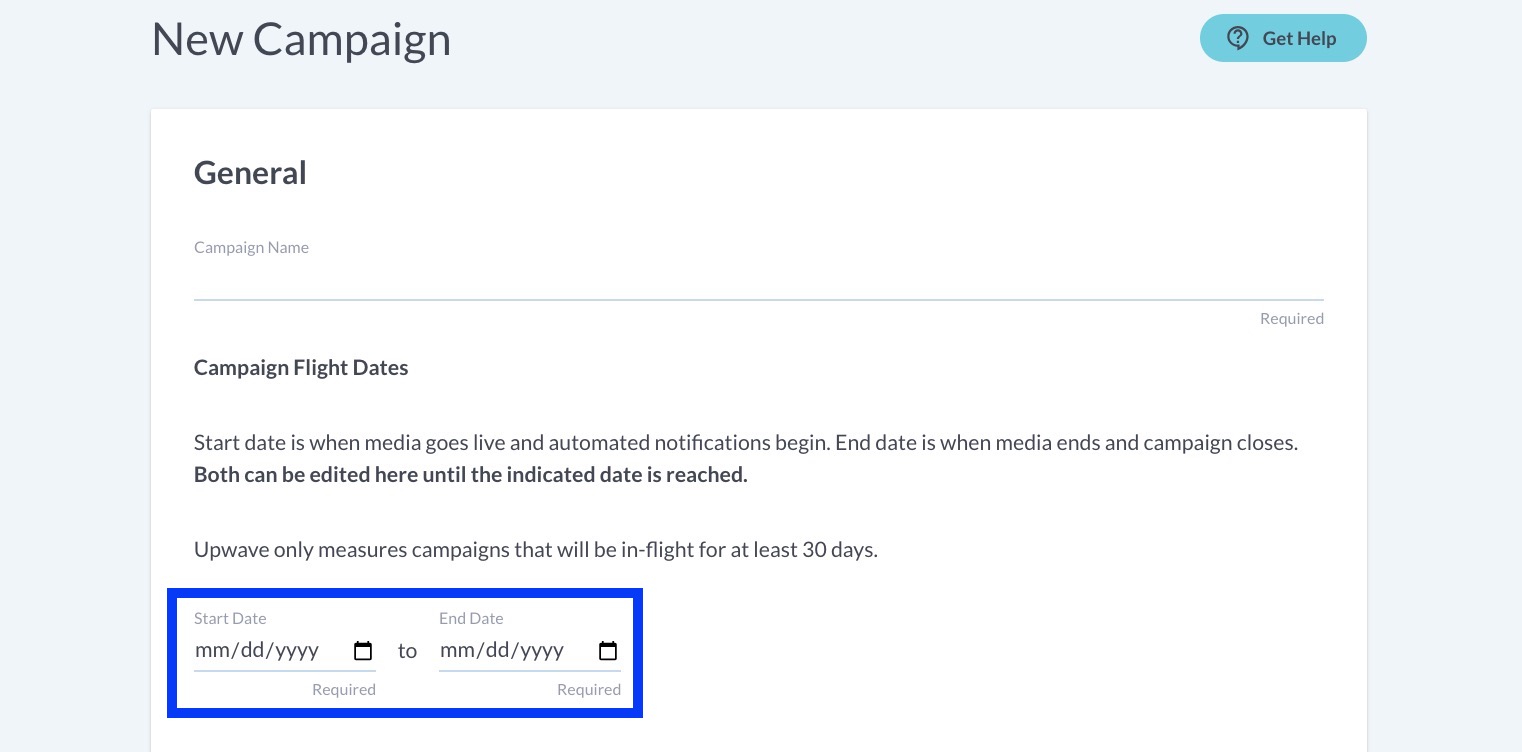Screen dimensions: 1522x752
Task: Select the month segment of Start Date
Action: [x=212, y=651]
